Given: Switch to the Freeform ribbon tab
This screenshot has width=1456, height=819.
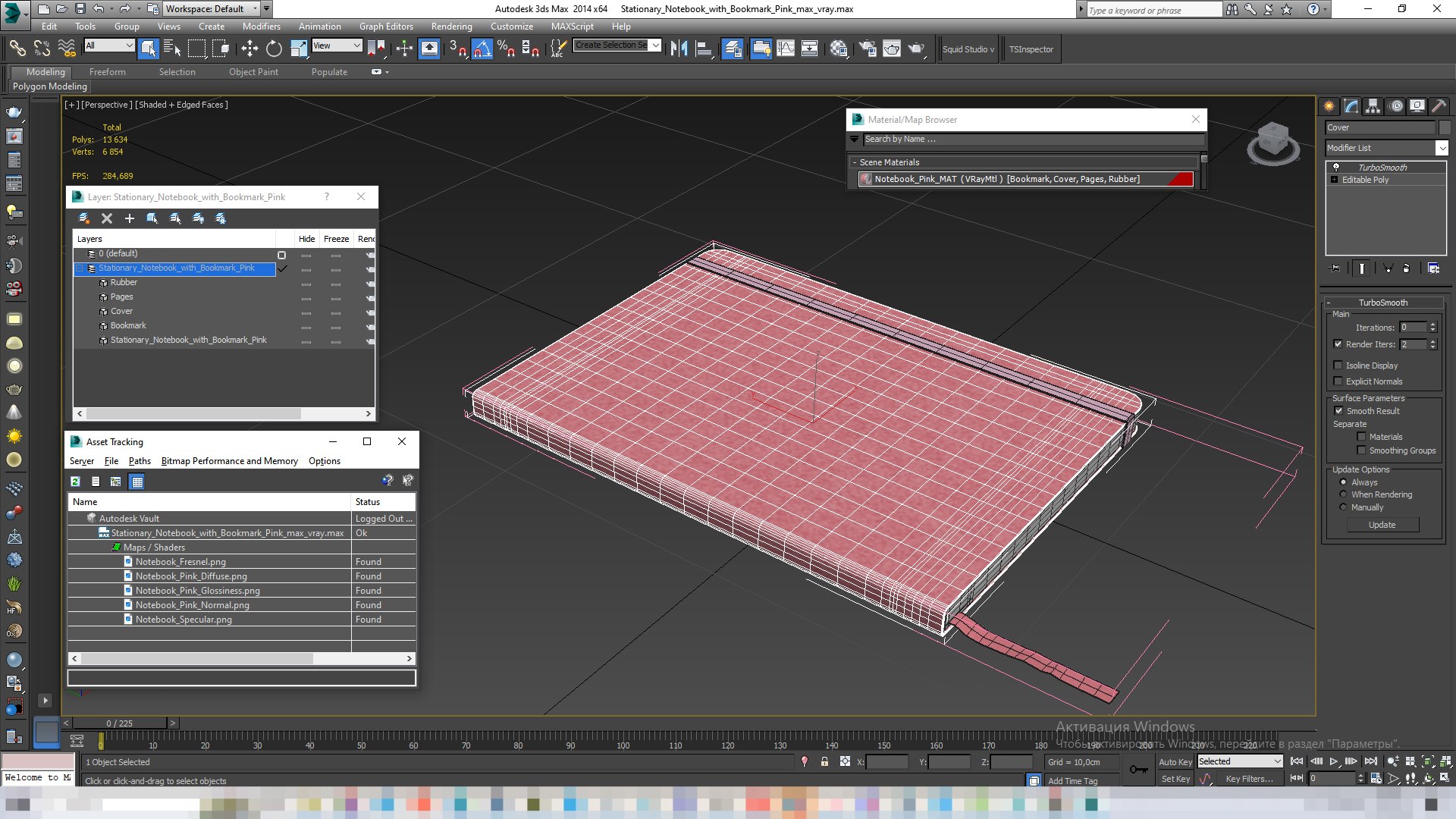Looking at the screenshot, I should point(107,72).
